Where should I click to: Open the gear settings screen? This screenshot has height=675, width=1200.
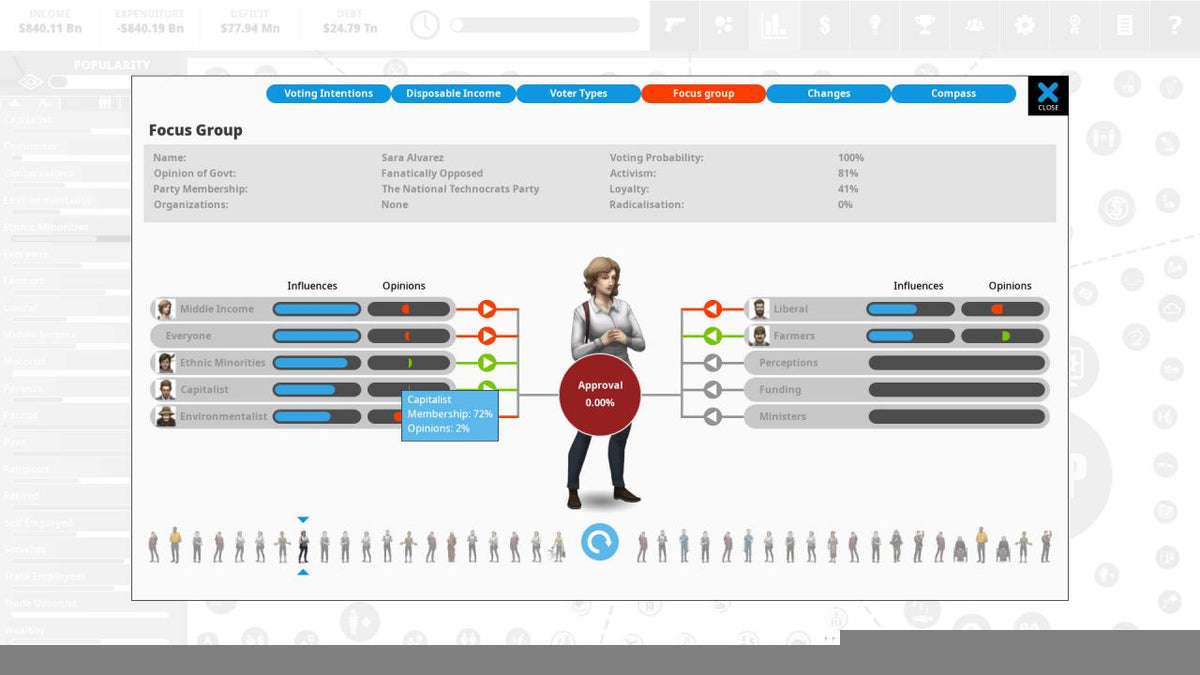click(x=1025, y=25)
